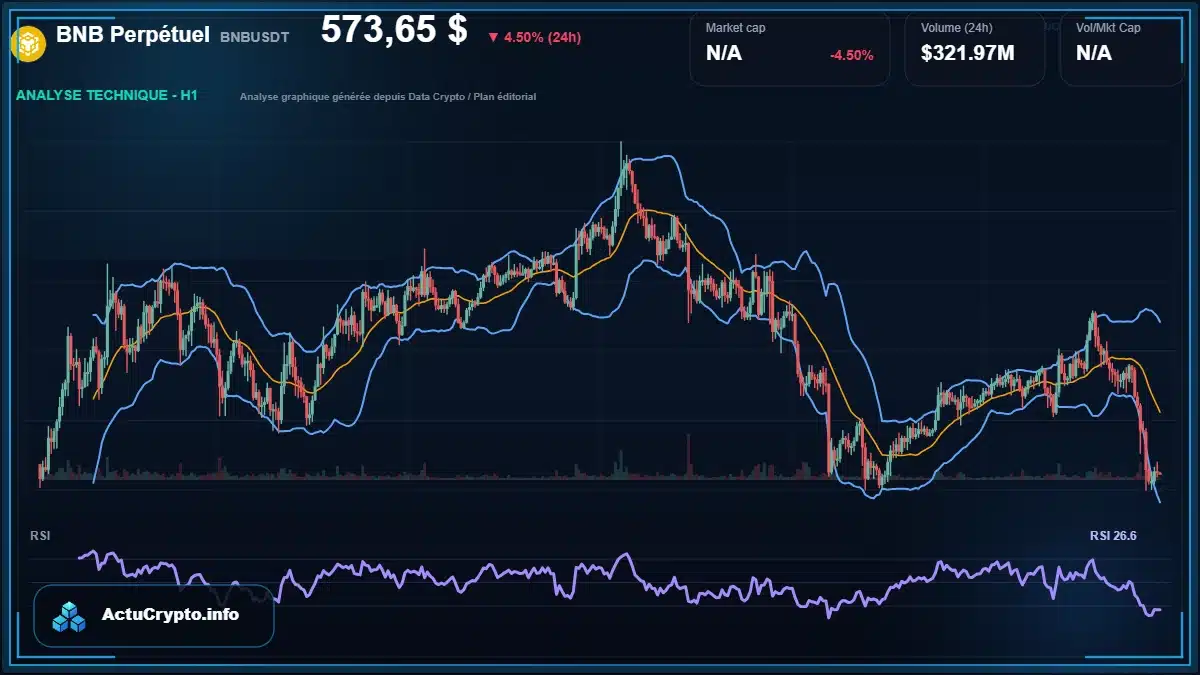The width and height of the screenshot is (1200, 675).
Task: Click the 'N/A' value under Vol/Mkt Cap
Action: point(1094,54)
